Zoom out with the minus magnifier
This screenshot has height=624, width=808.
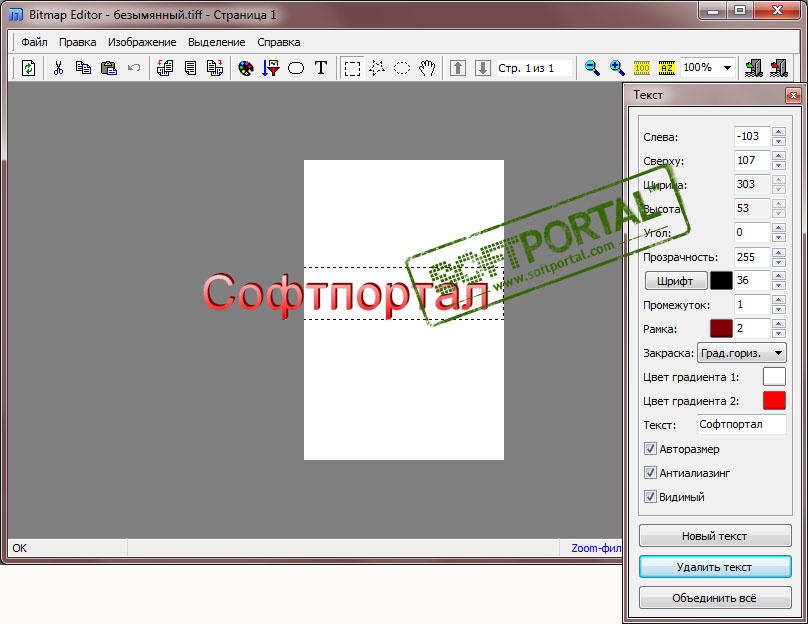[x=592, y=68]
